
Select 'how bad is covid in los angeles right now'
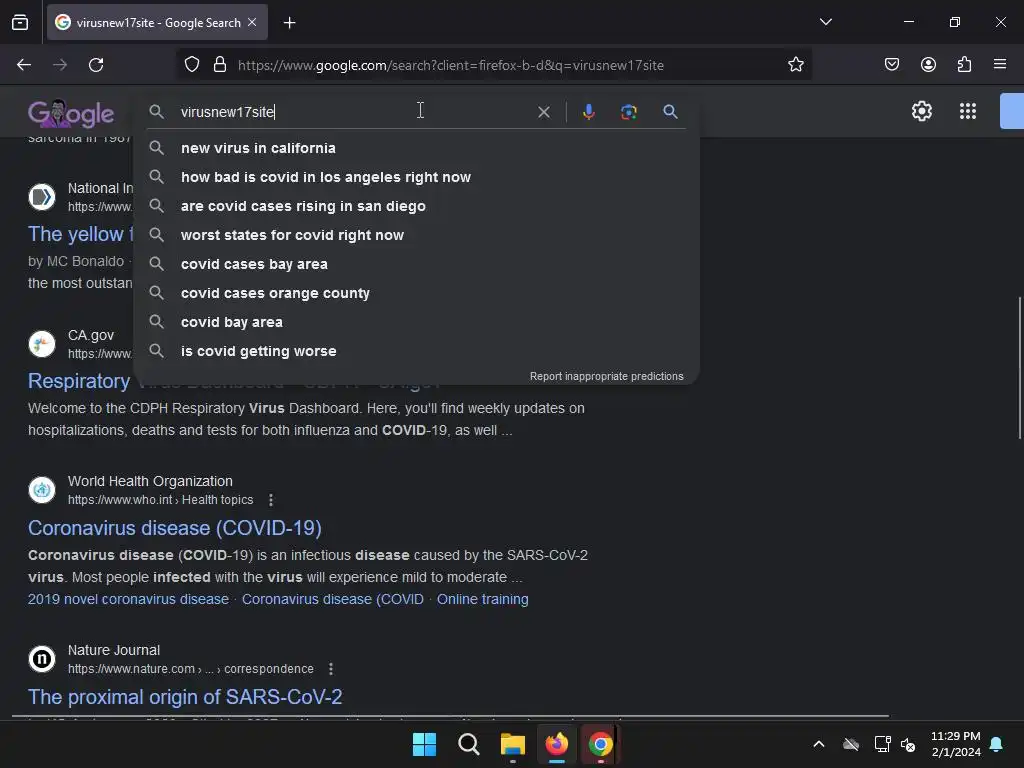coord(416,177)
